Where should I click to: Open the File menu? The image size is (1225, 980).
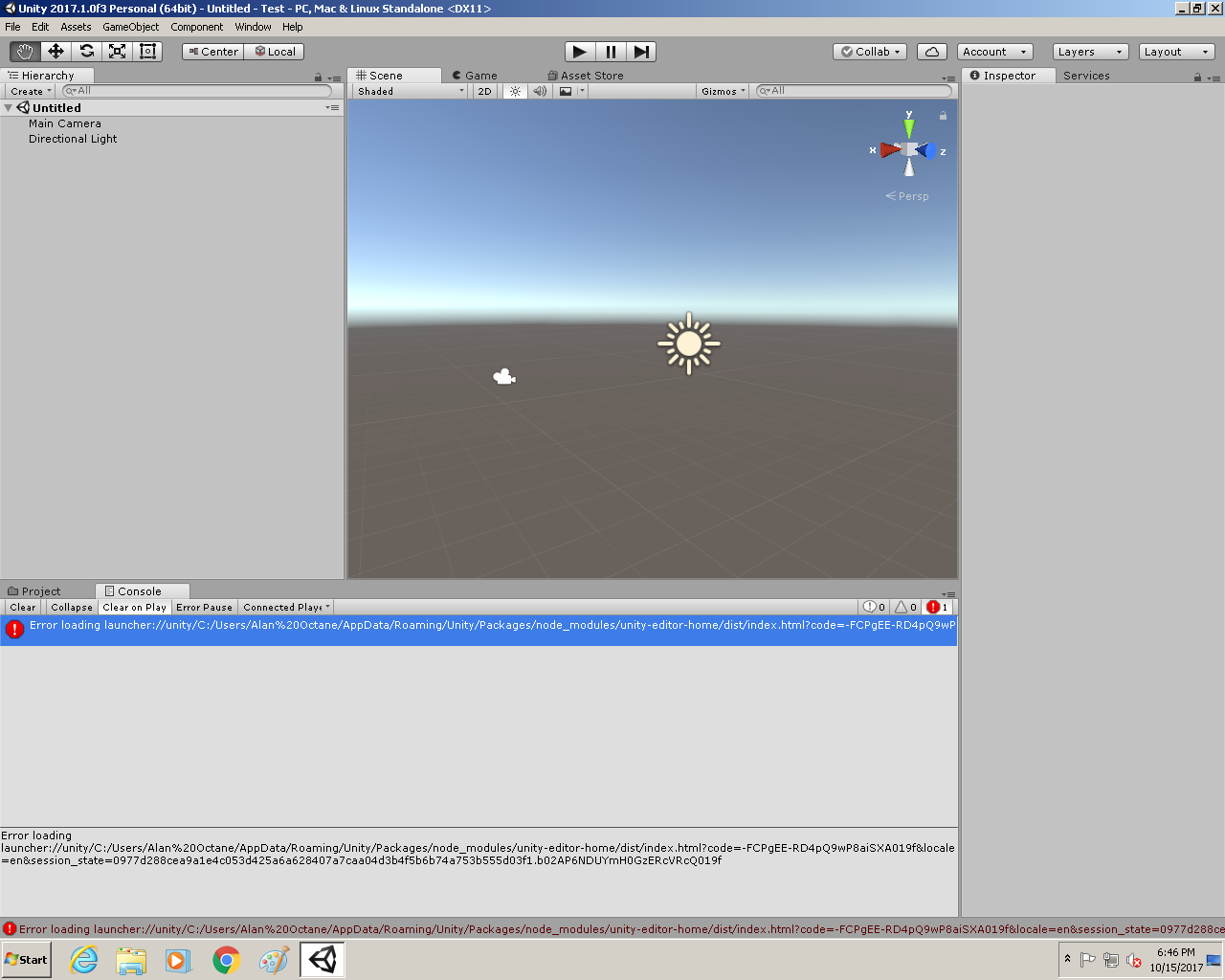[12, 27]
